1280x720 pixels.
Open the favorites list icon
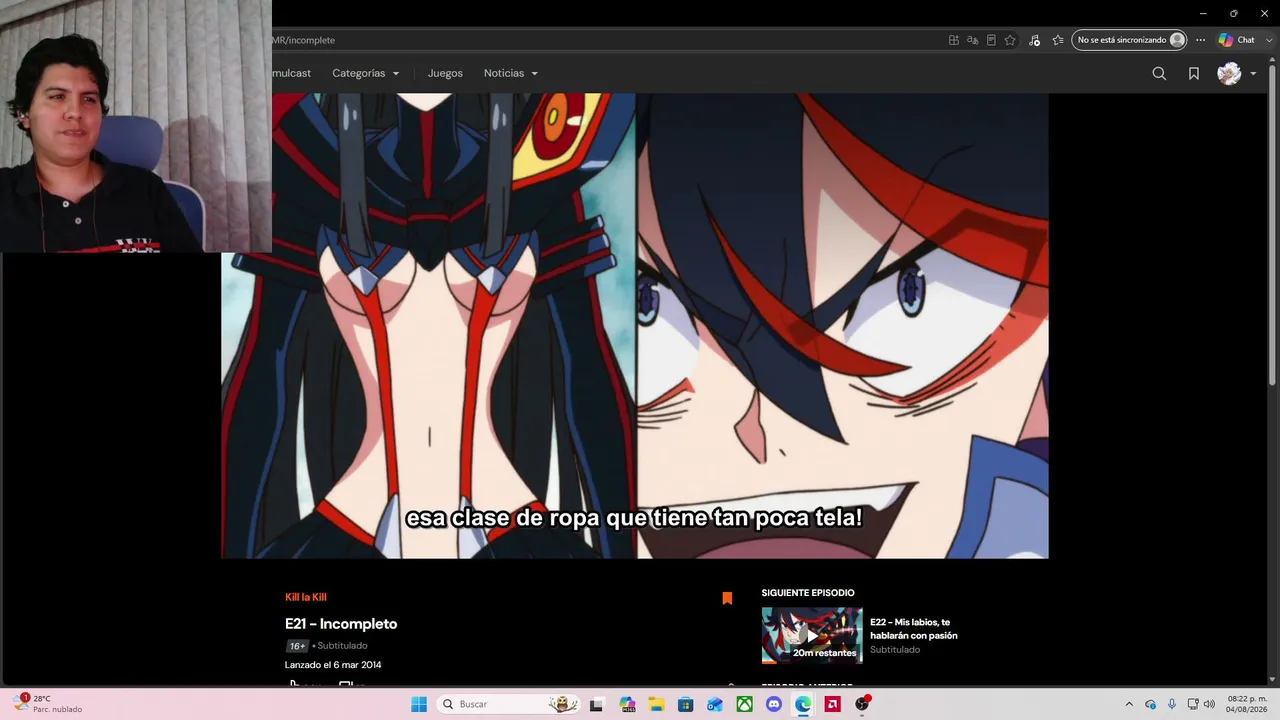1058,40
